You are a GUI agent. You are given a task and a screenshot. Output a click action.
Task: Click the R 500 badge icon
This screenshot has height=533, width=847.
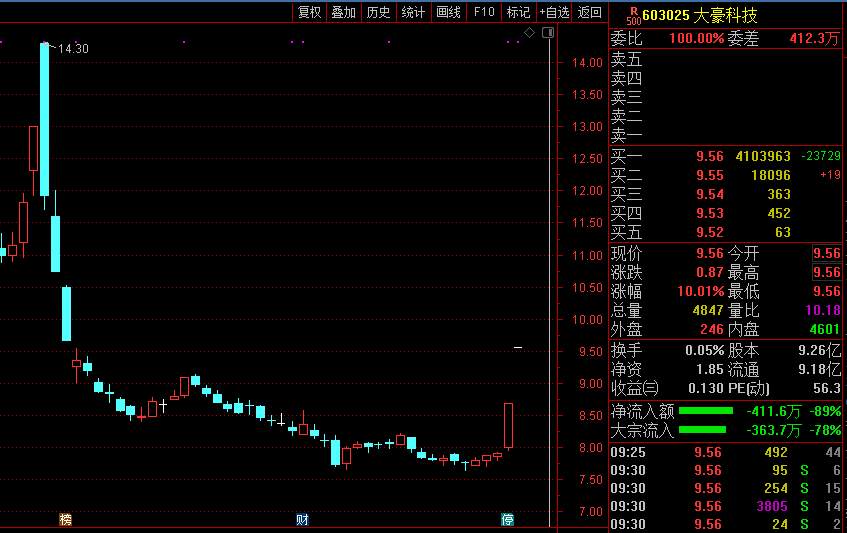[634, 16]
